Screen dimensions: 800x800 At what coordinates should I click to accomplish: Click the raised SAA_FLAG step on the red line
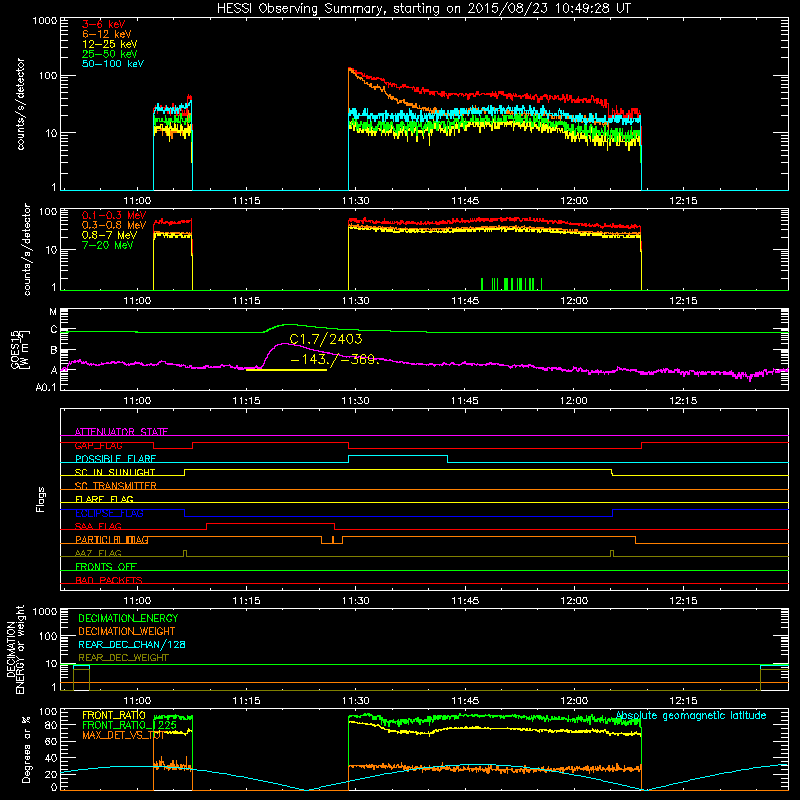click(x=270, y=523)
